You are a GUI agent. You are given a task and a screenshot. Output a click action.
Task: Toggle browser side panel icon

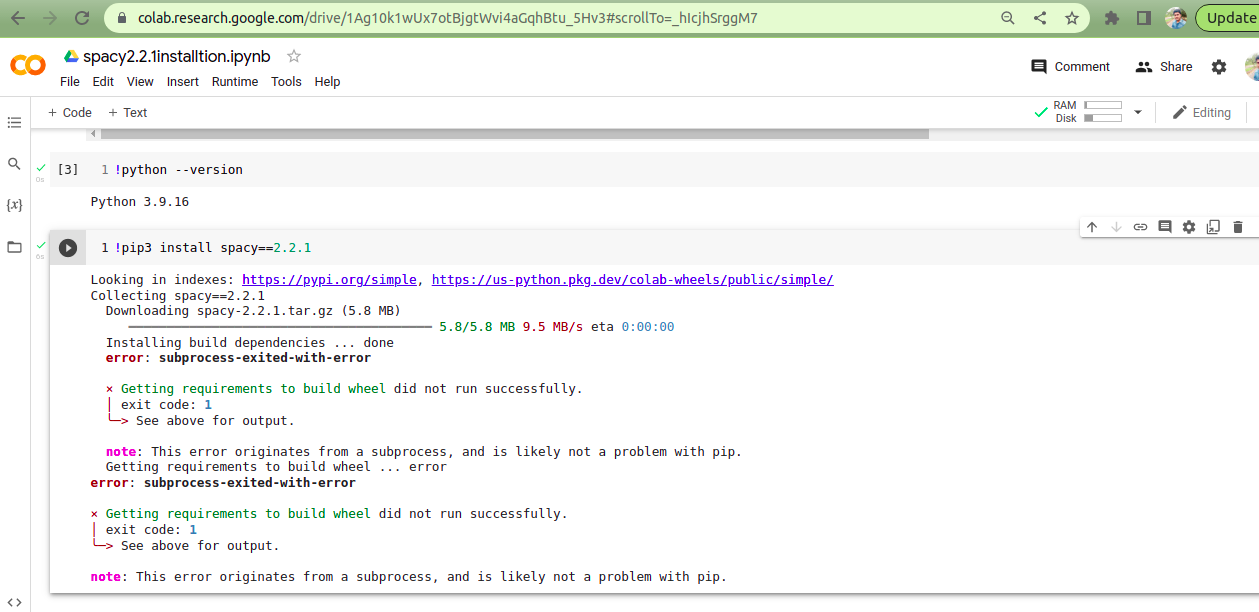pyautogui.click(x=1144, y=18)
